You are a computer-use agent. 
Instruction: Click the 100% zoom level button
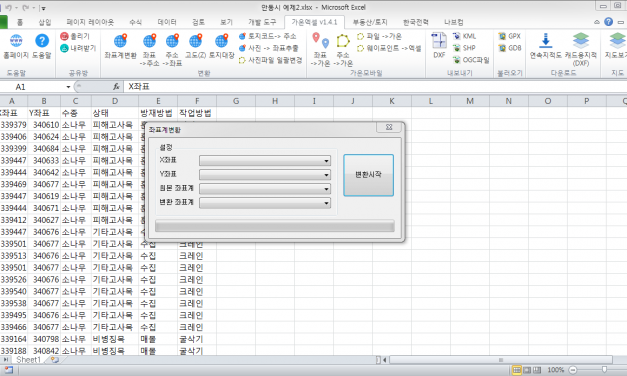pos(555,370)
